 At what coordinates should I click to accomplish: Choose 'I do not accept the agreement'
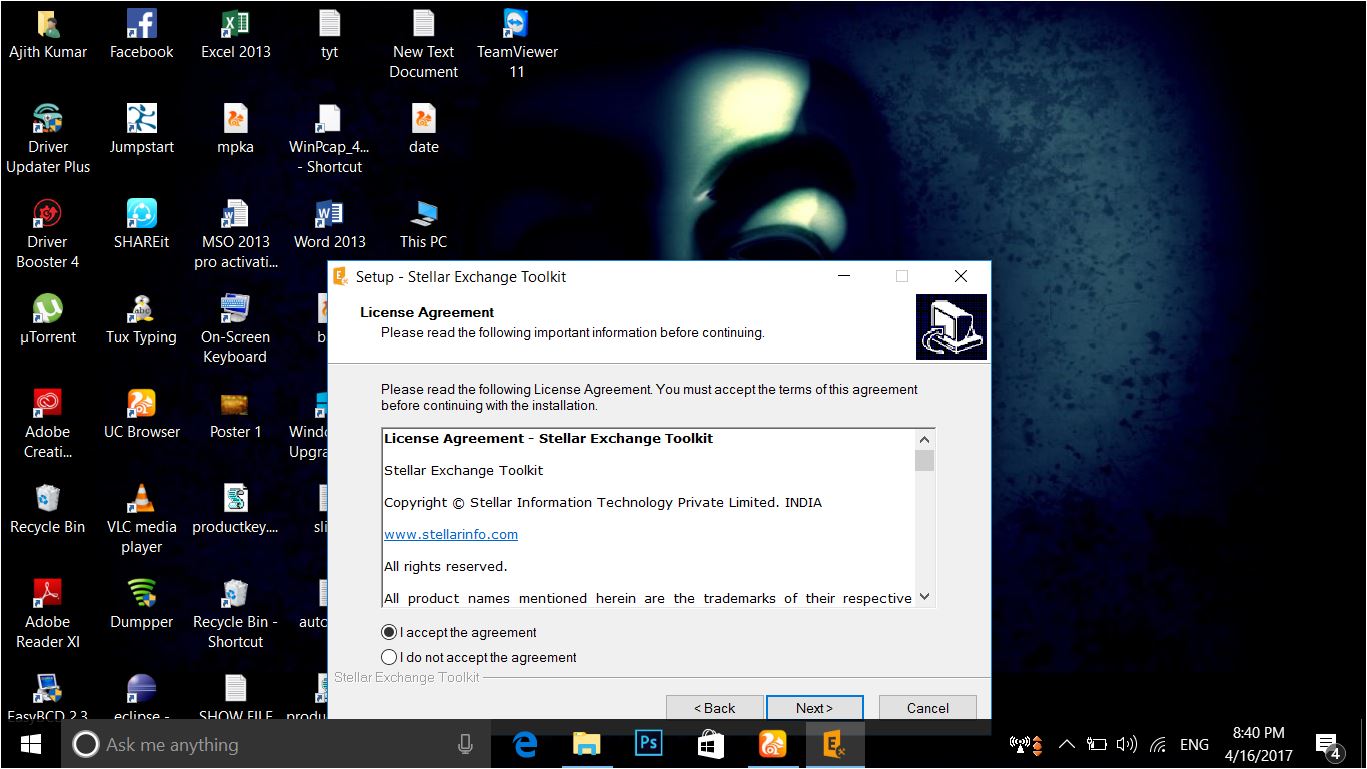[x=479, y=657]
